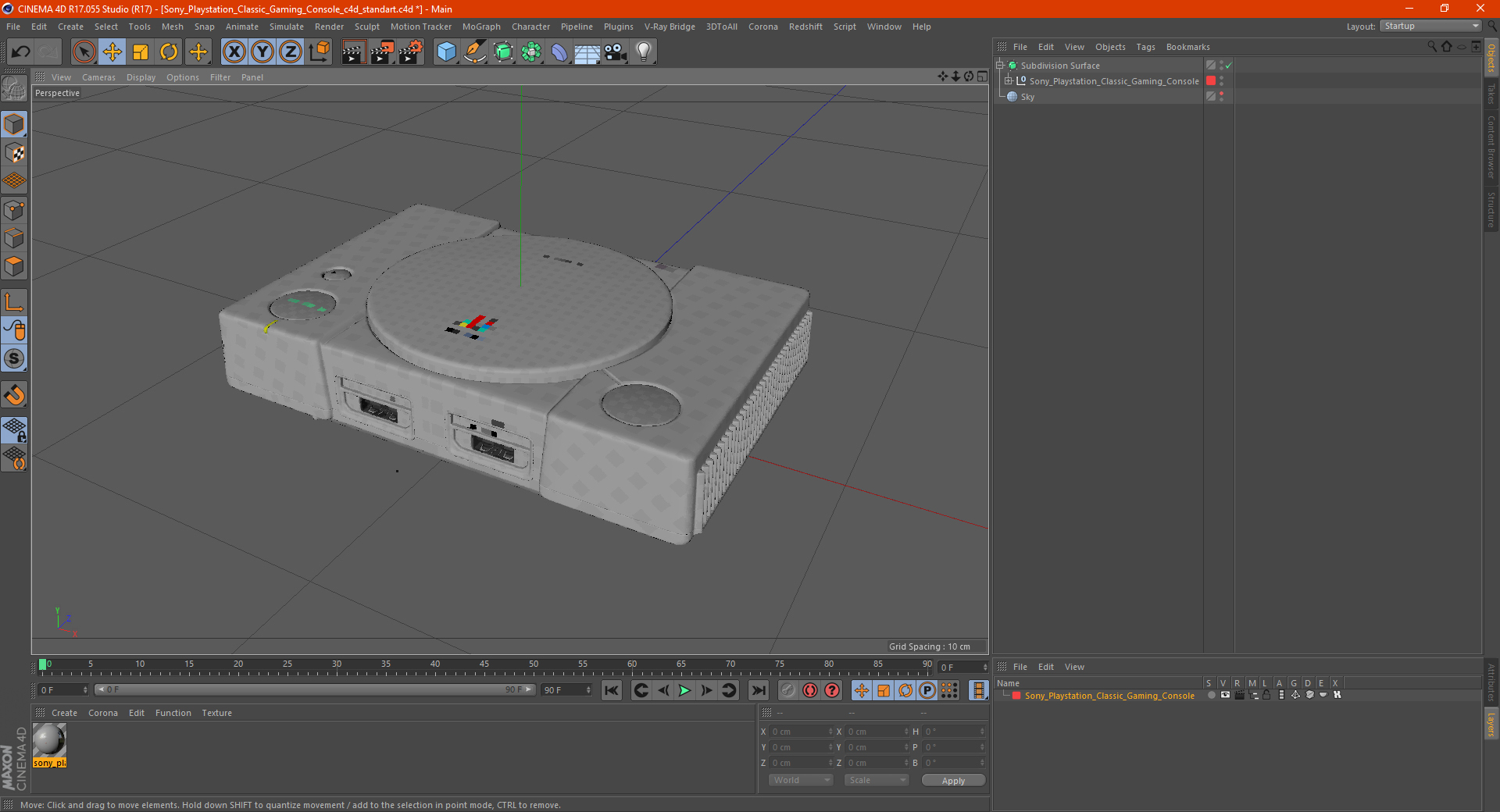Image resolution: width=1500 pixels, height=812 pixels.
Task: Collapse the Subdivision Surface tree item
Action: tap(999, 66)
